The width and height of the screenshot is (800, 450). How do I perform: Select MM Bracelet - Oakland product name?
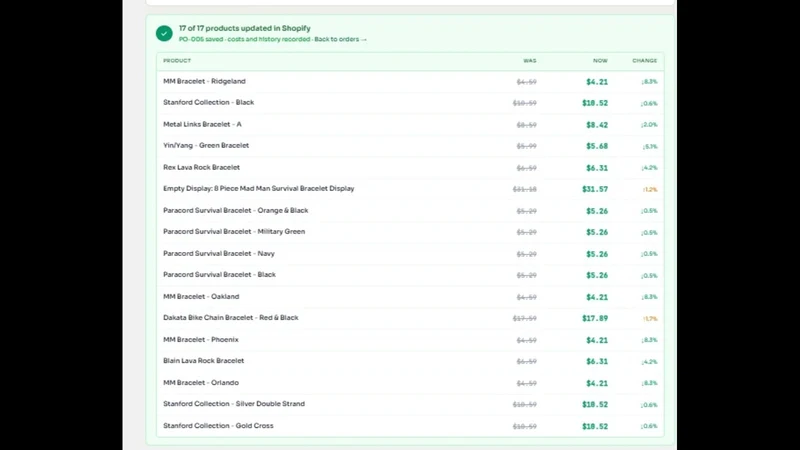pyautogui.click(x=201, y=296)
